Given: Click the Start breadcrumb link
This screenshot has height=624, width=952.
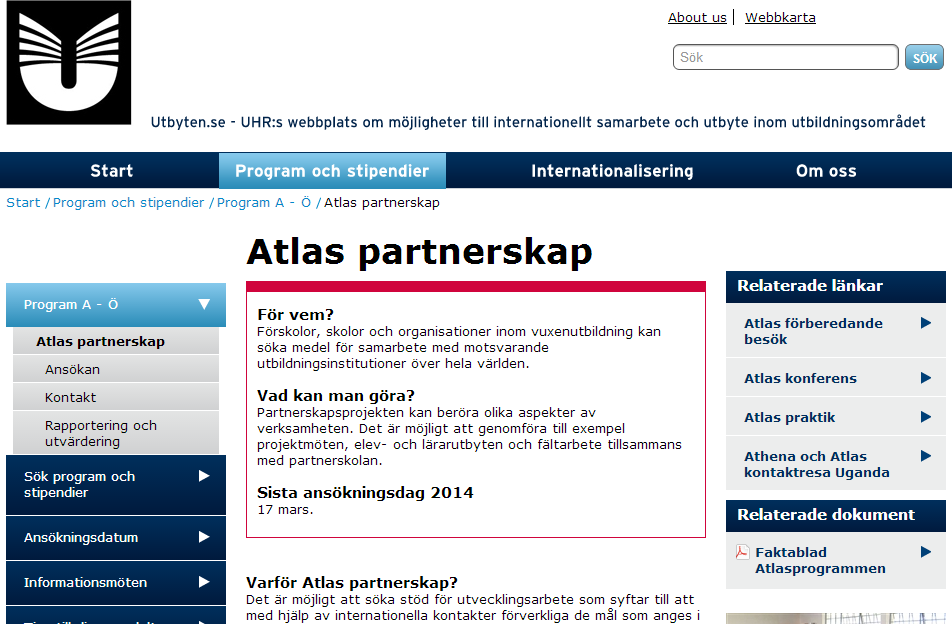Looking at the screenshot, I should (x=23, y=203).
